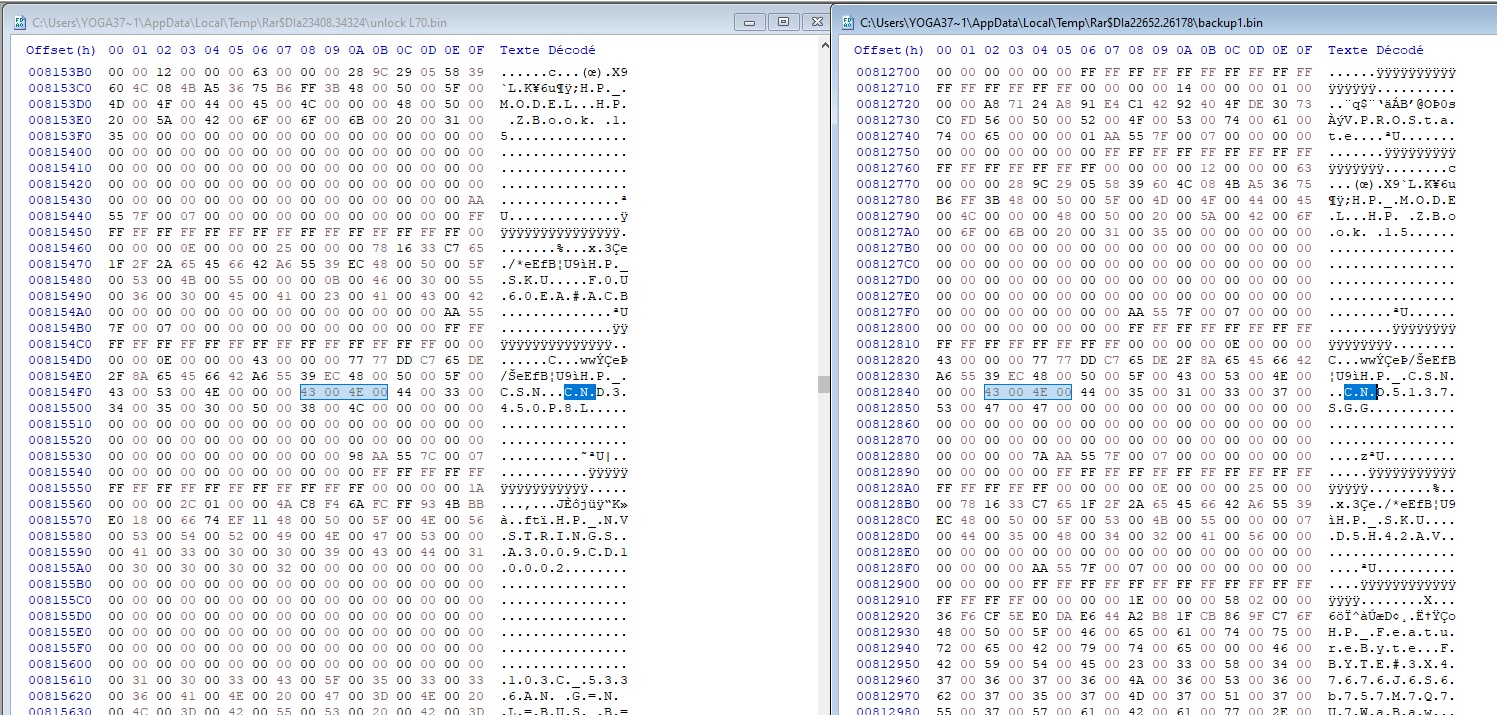
Task: Click highlighted 'C.N.' decoded text in unlock L70.bin
Action: pyautogui.click(x=580, y=392)
